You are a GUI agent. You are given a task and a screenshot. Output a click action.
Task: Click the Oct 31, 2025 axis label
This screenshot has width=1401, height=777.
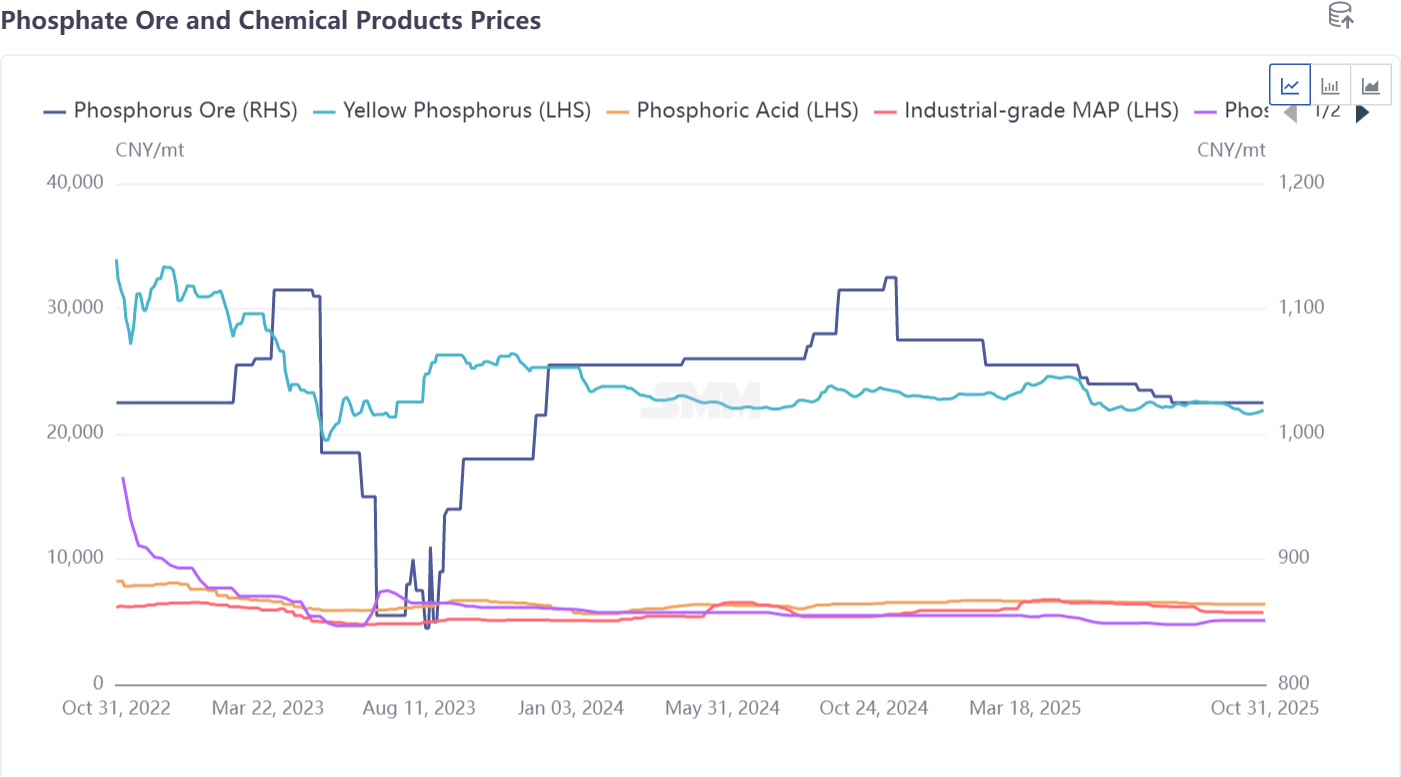click(1264, 708)
